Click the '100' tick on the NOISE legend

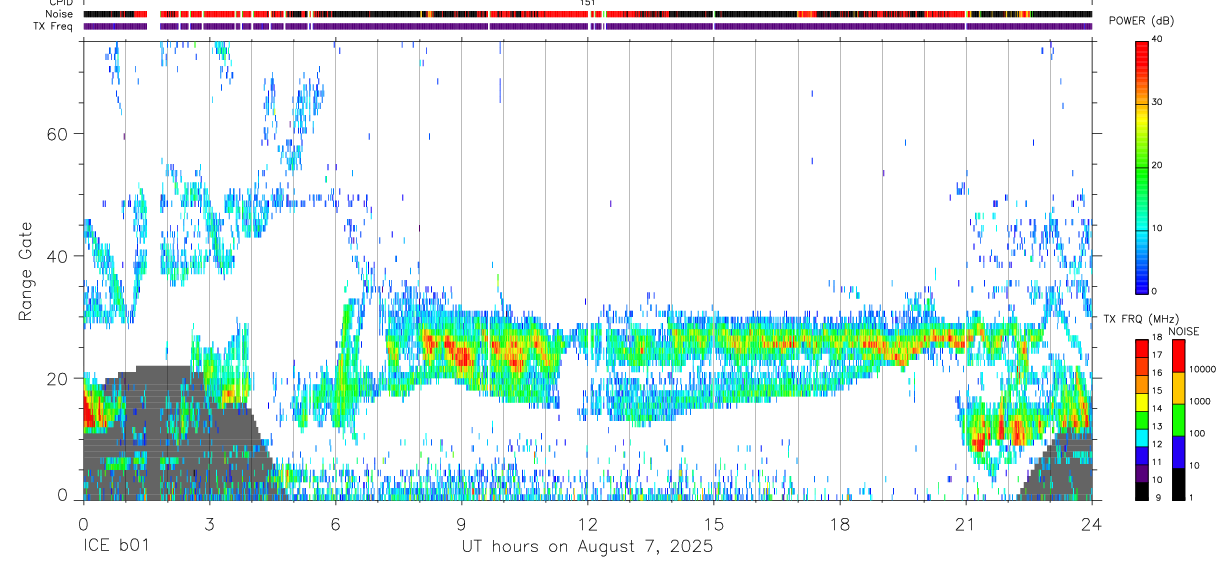pos(1197,434)
